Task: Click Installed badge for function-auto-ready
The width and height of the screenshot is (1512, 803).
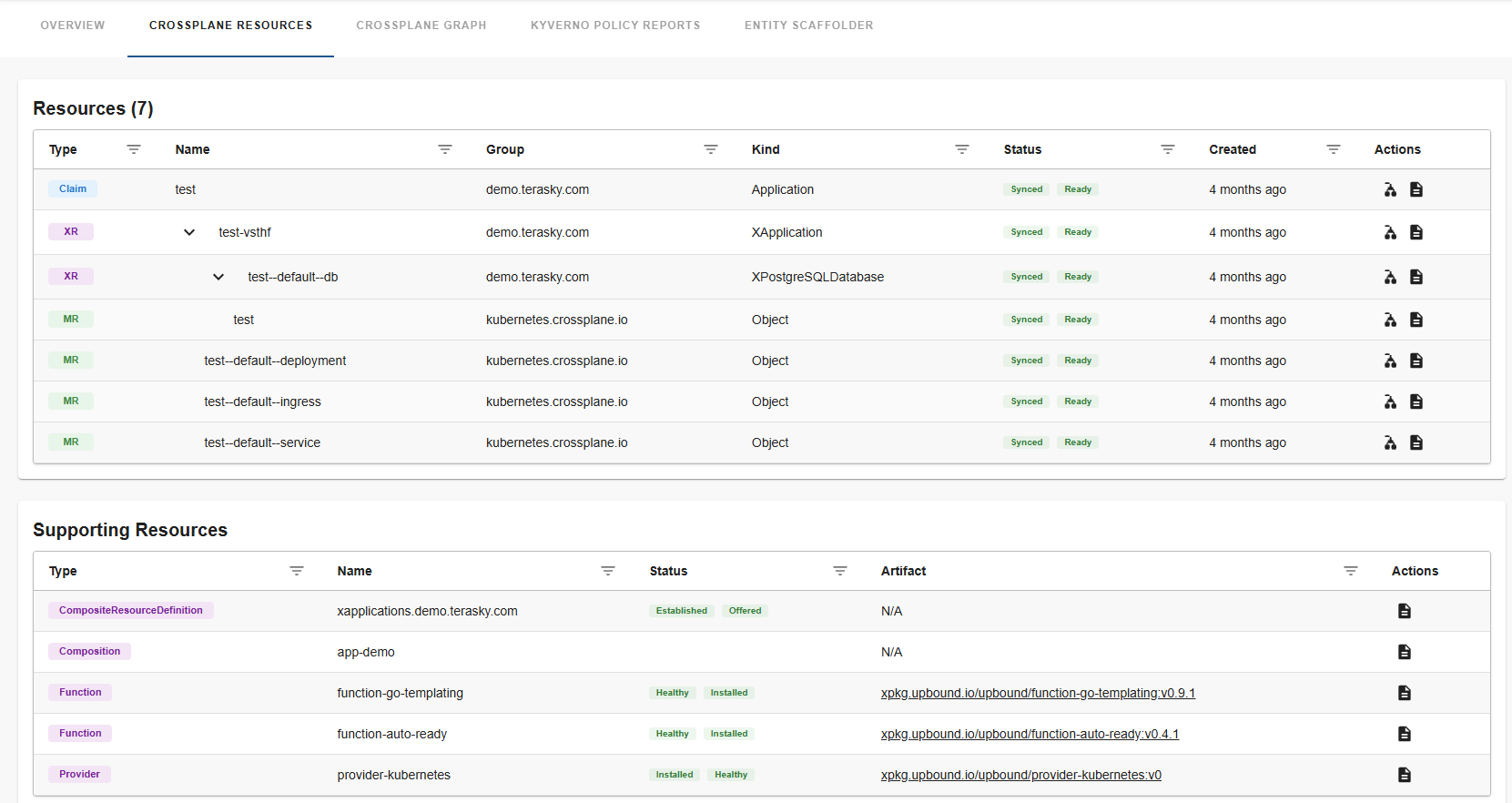Action: click(x=729, y=734)
